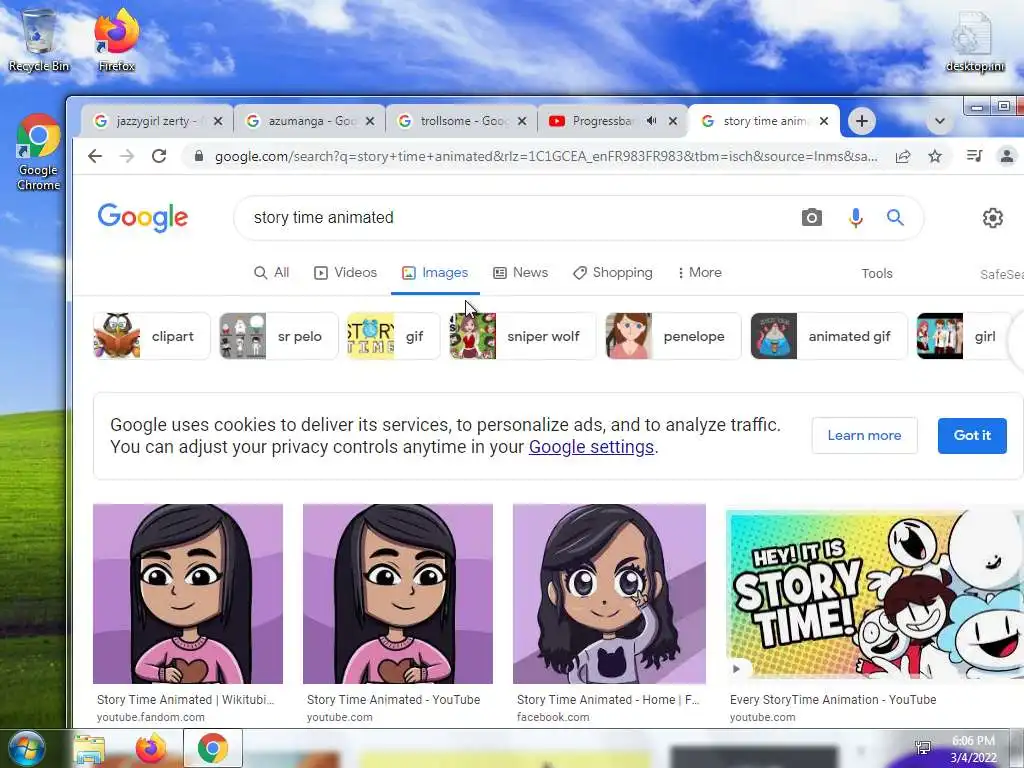Click the facebook.com source text
The image size is (1024, 768).
click(553, 717)
